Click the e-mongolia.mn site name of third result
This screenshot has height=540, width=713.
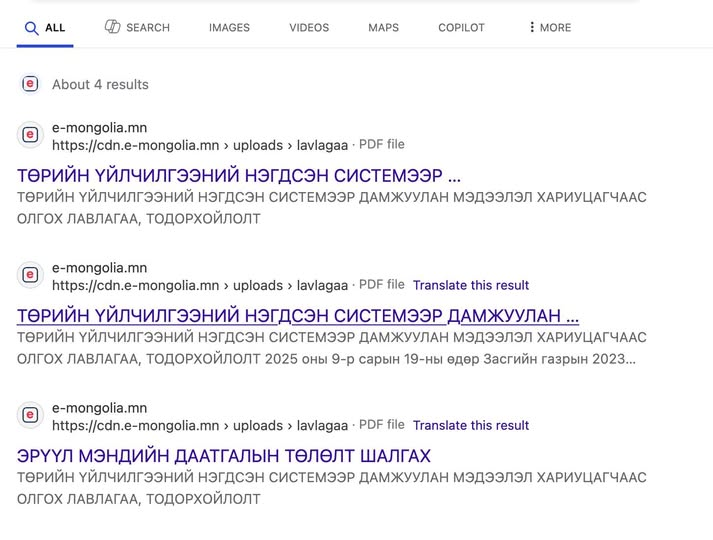tap(99, 408)
